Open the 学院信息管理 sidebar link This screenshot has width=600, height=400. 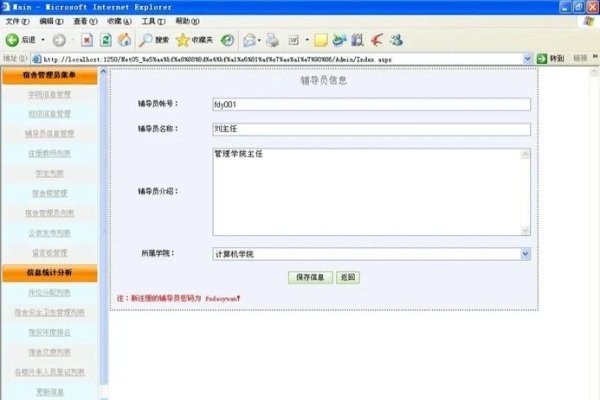pos(49,94)
